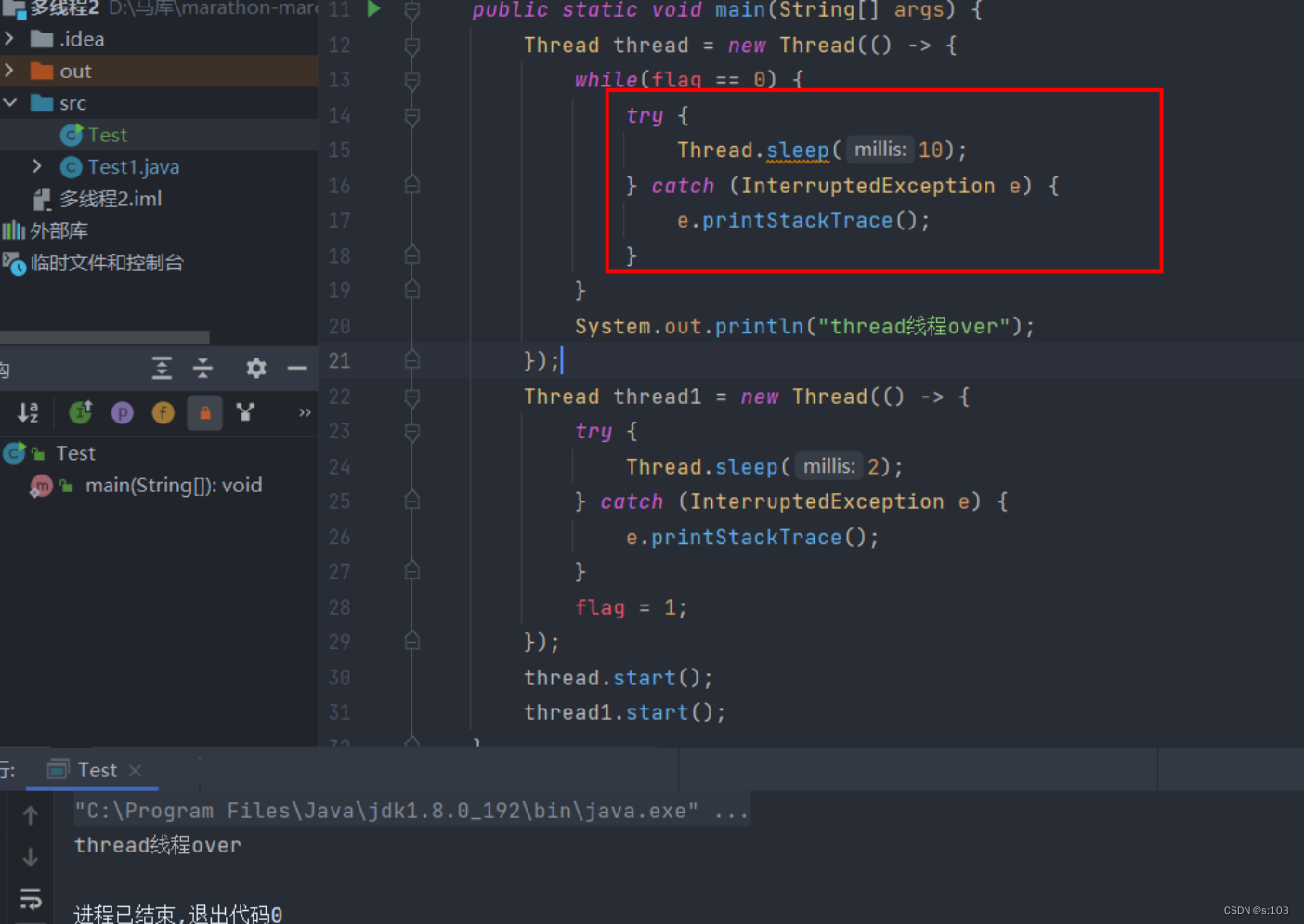Screen dimensions: 1304x924
Task: Fold try block at line 14
Action: point(412,116)
